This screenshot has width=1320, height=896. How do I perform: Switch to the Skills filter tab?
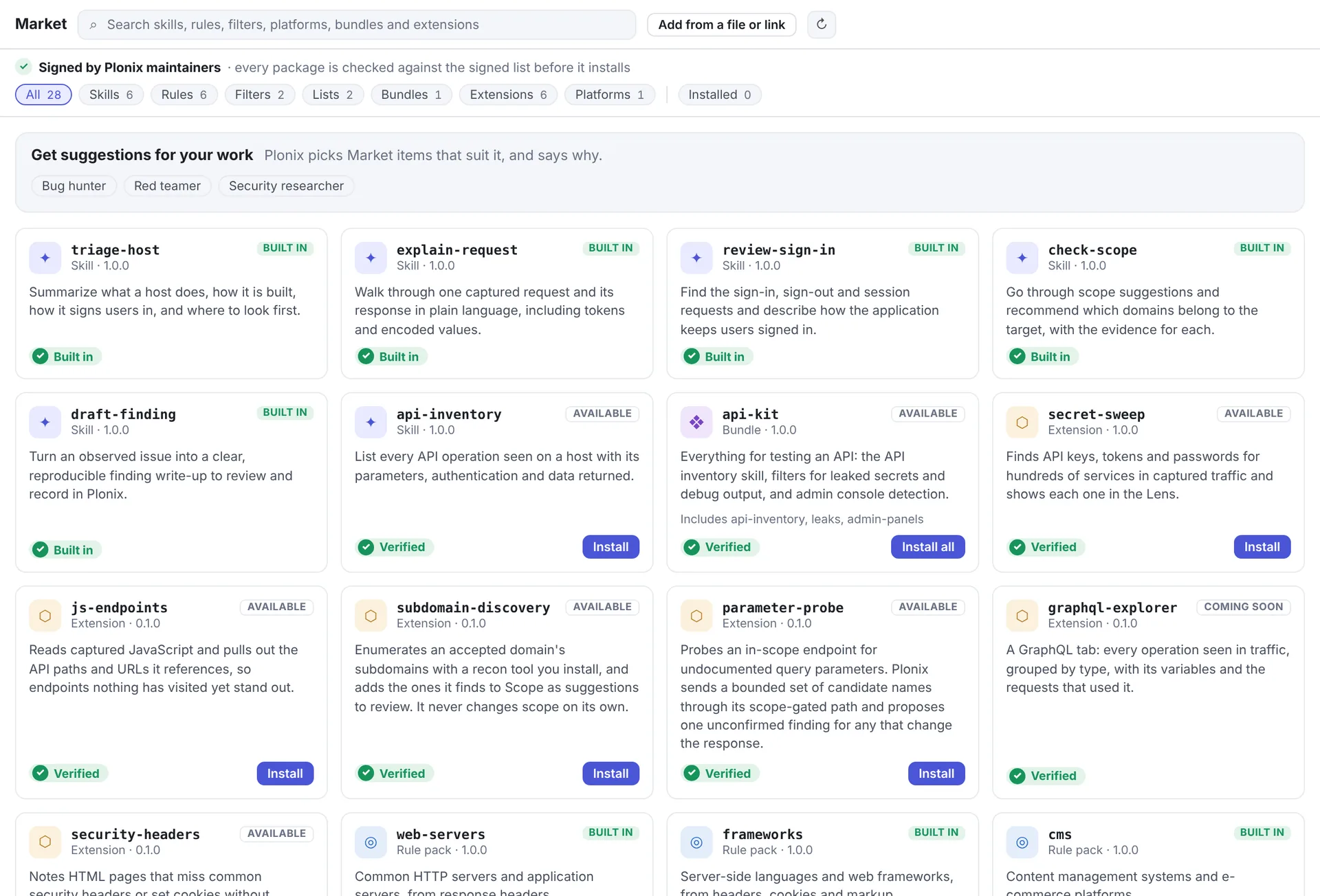pos(111,95)
